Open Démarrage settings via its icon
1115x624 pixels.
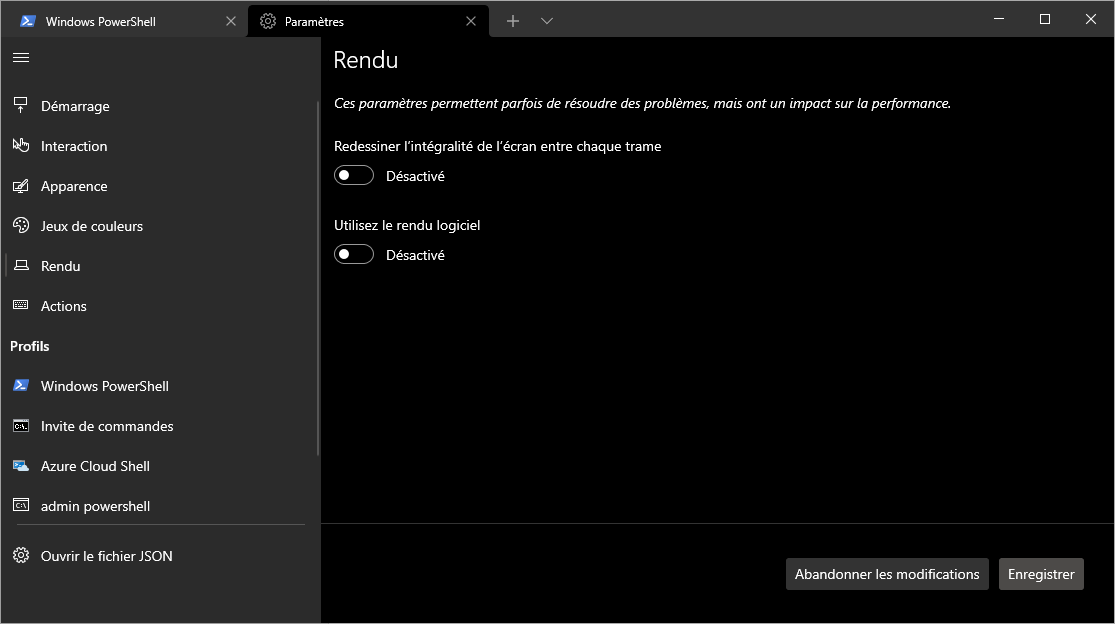pyautogui.click(x=20, y=106)
